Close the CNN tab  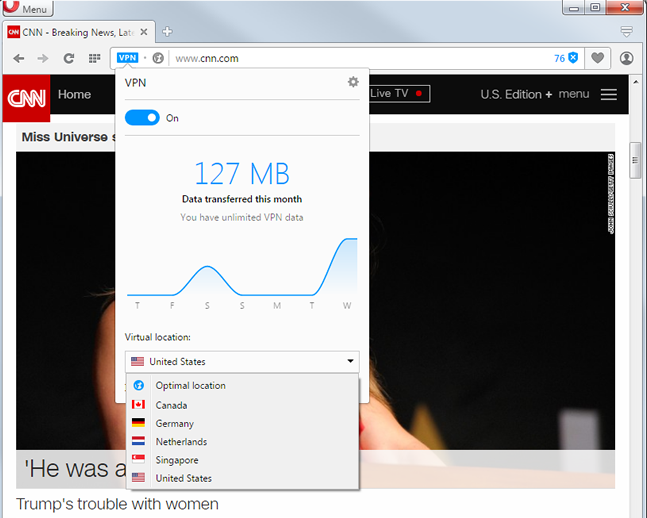point(144,32)
